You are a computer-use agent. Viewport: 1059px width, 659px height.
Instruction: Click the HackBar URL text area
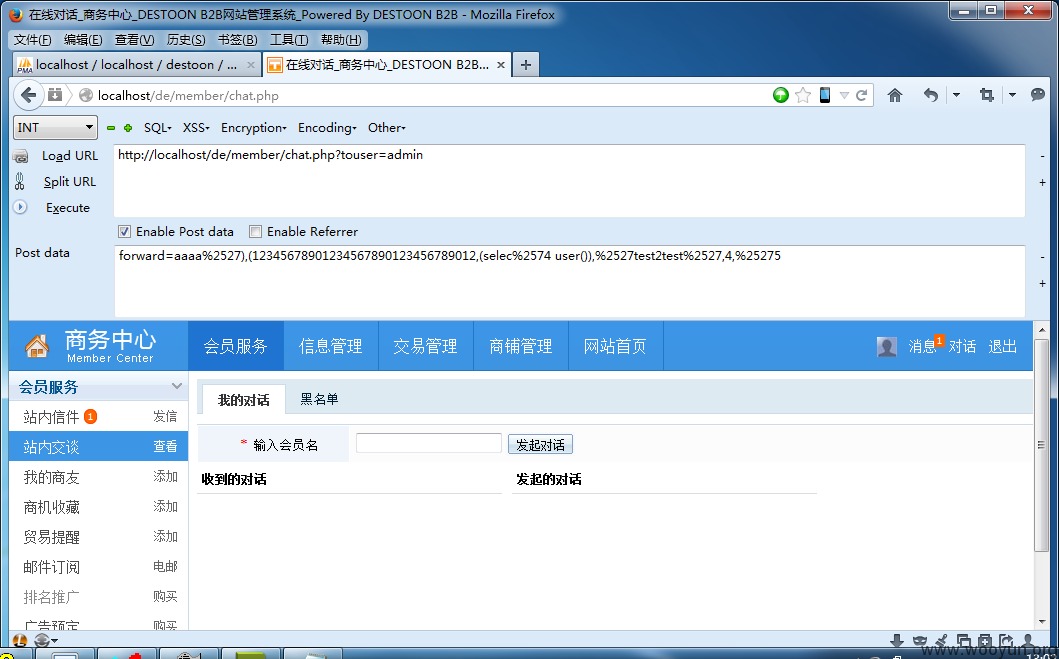pyautogui.click(x=569, y=181)
